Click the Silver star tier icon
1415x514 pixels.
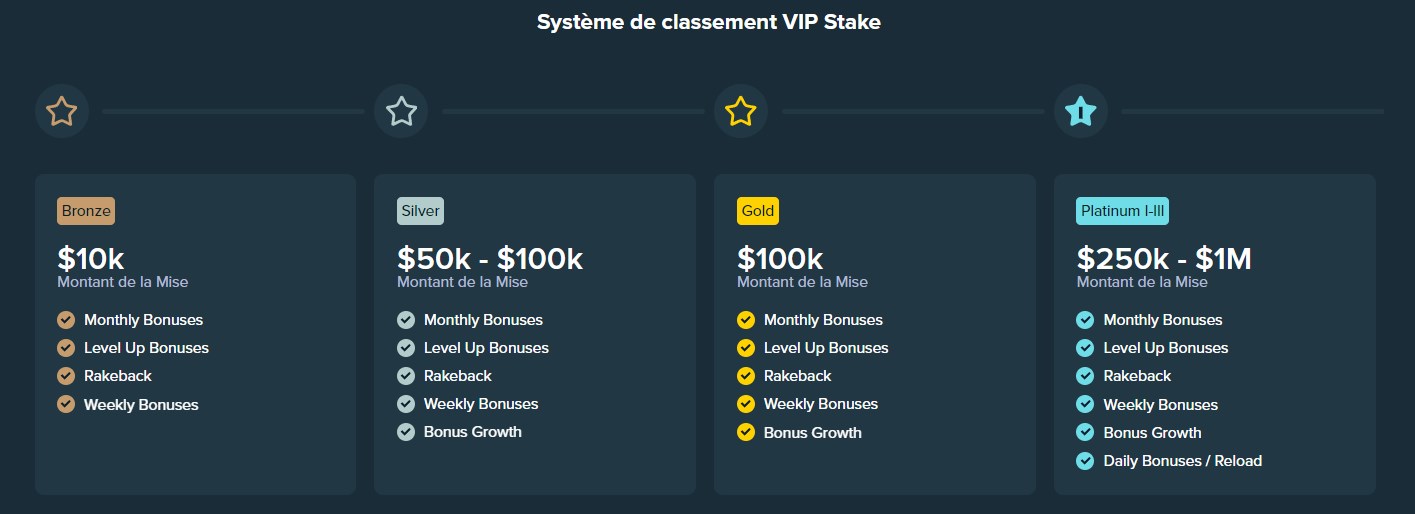tap(401, 111)
